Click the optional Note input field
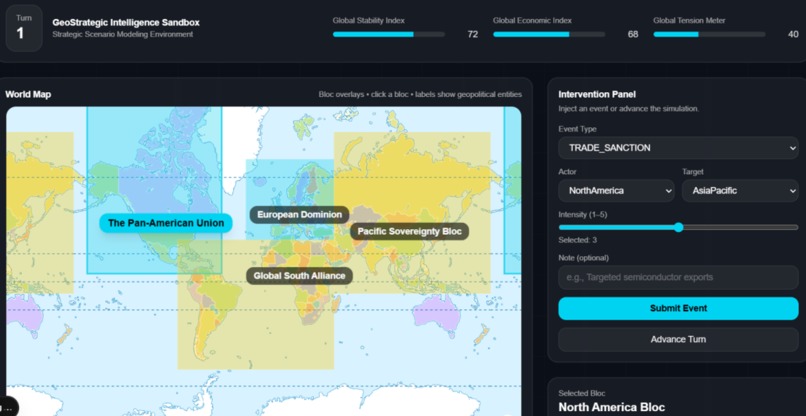 [678, 277]
